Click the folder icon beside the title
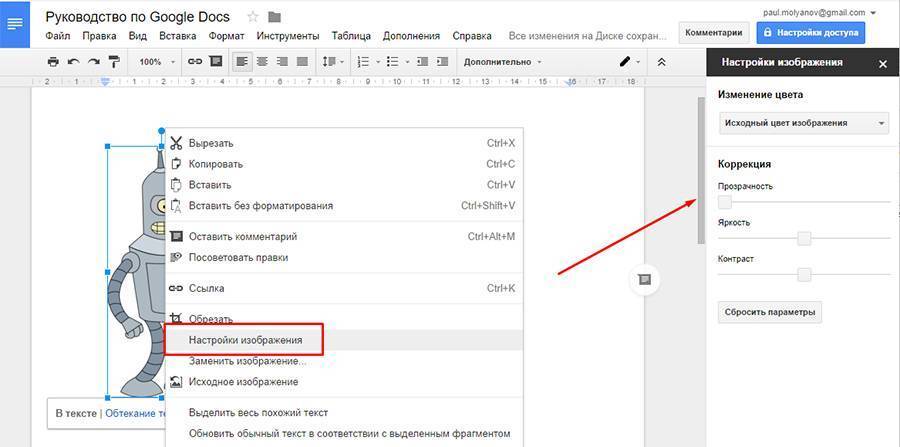The width and height of the screenshot is (900, 447). [274, 17]
